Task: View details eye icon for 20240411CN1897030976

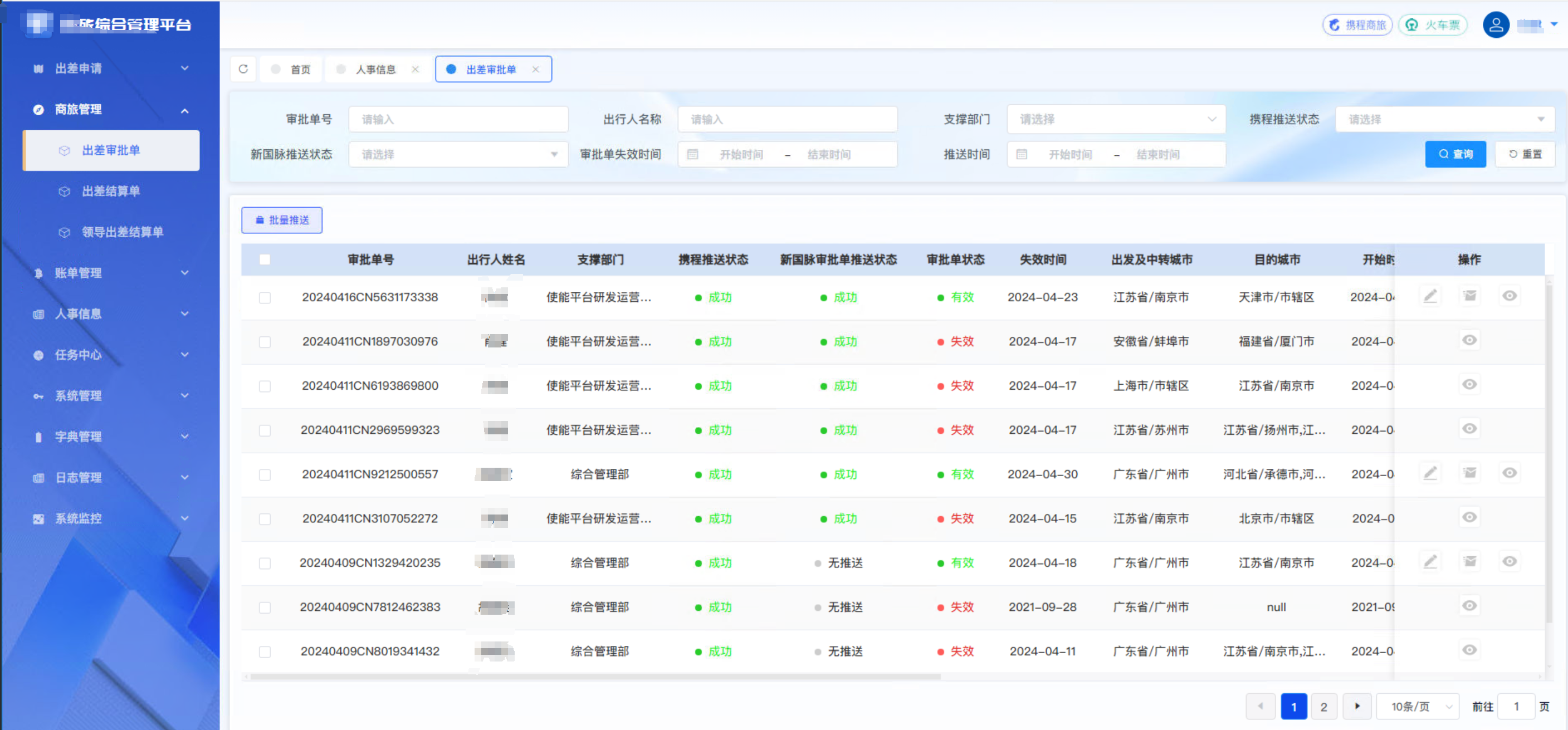Action: (1469, 341)
